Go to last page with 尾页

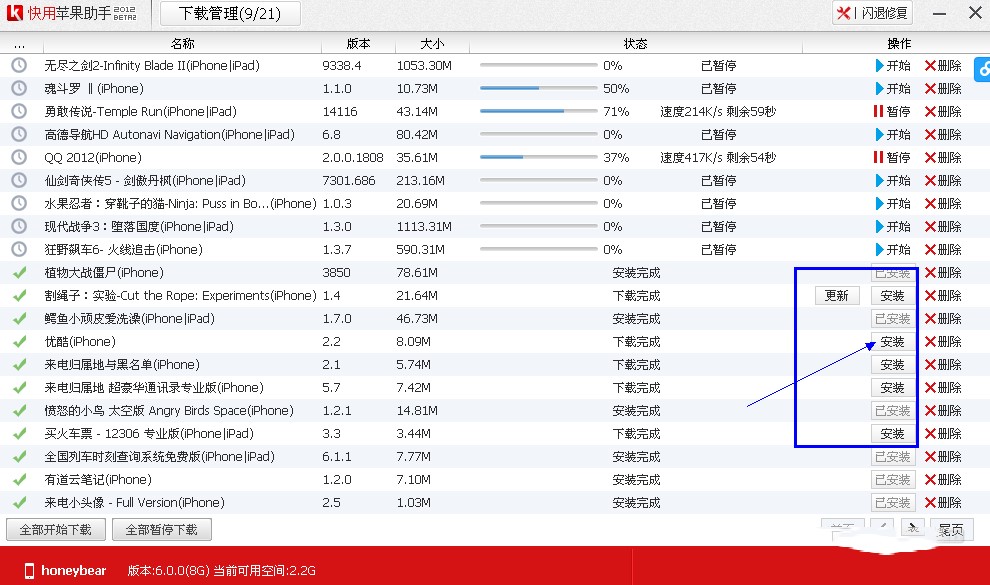coord(951,530)
